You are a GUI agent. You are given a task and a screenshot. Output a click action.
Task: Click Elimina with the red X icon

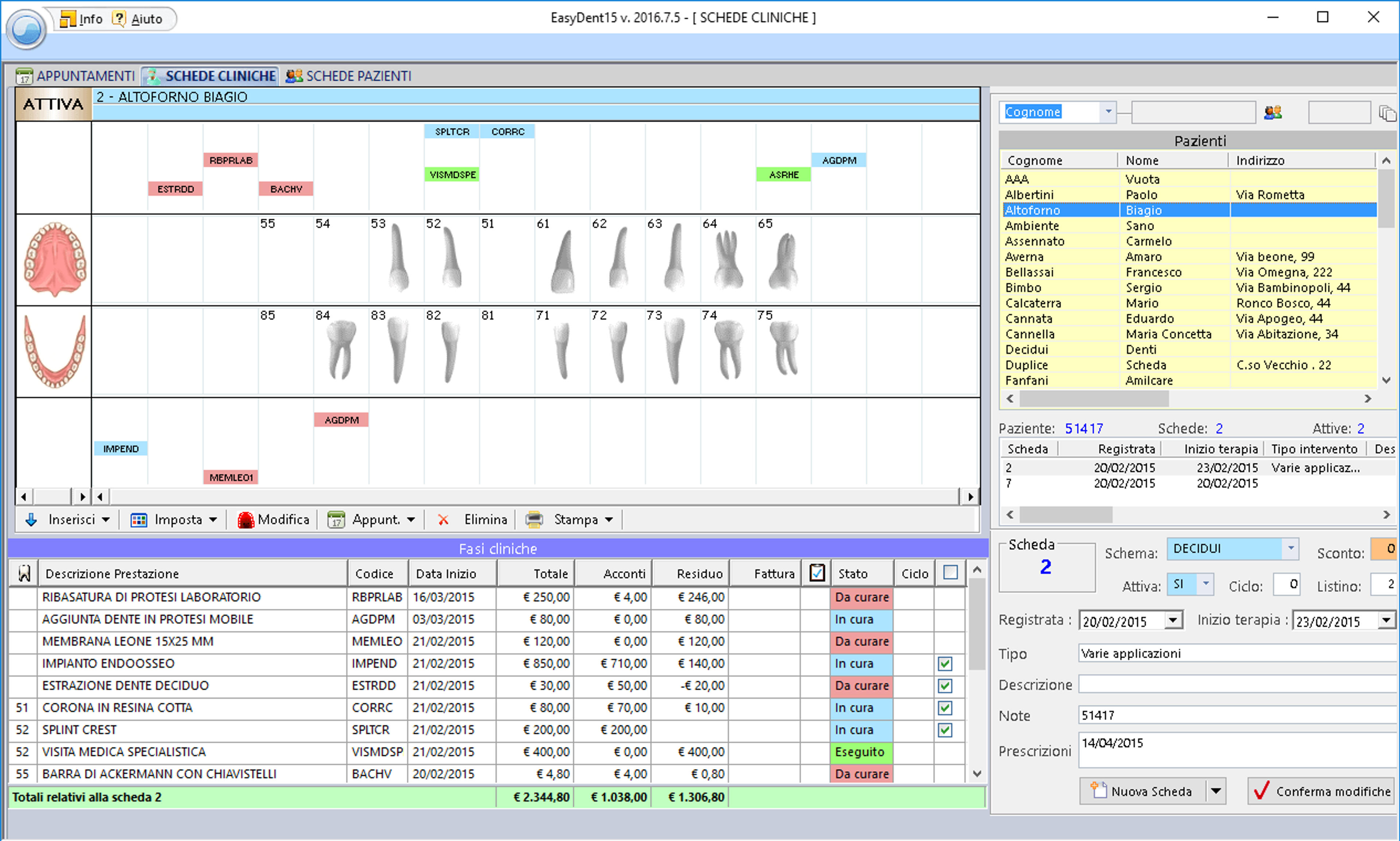[472, 520]
